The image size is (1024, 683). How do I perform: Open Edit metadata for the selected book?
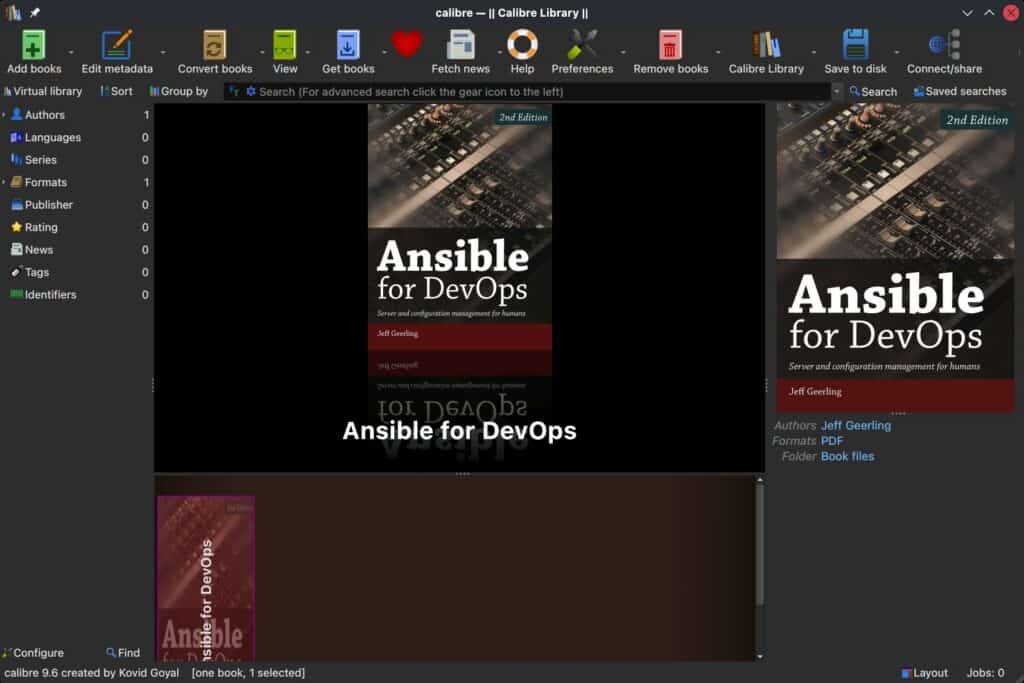click(x=115, y=45)
